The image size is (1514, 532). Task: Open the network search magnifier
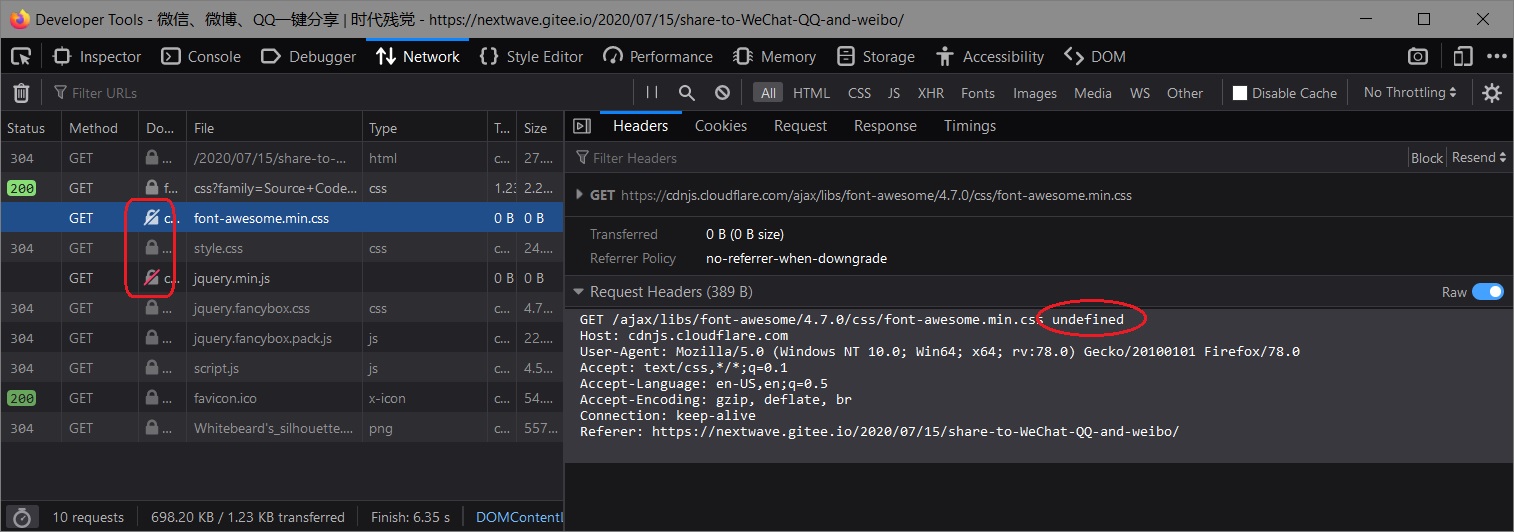687,93
